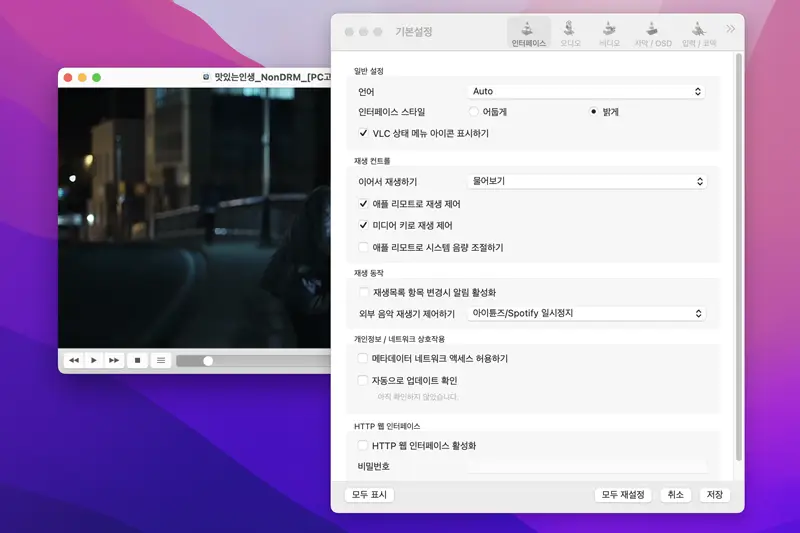Click the fast-forward button in player controls
Image resolution: width=800 pixels, height=533 pixels.
click(x=114, y=360)
